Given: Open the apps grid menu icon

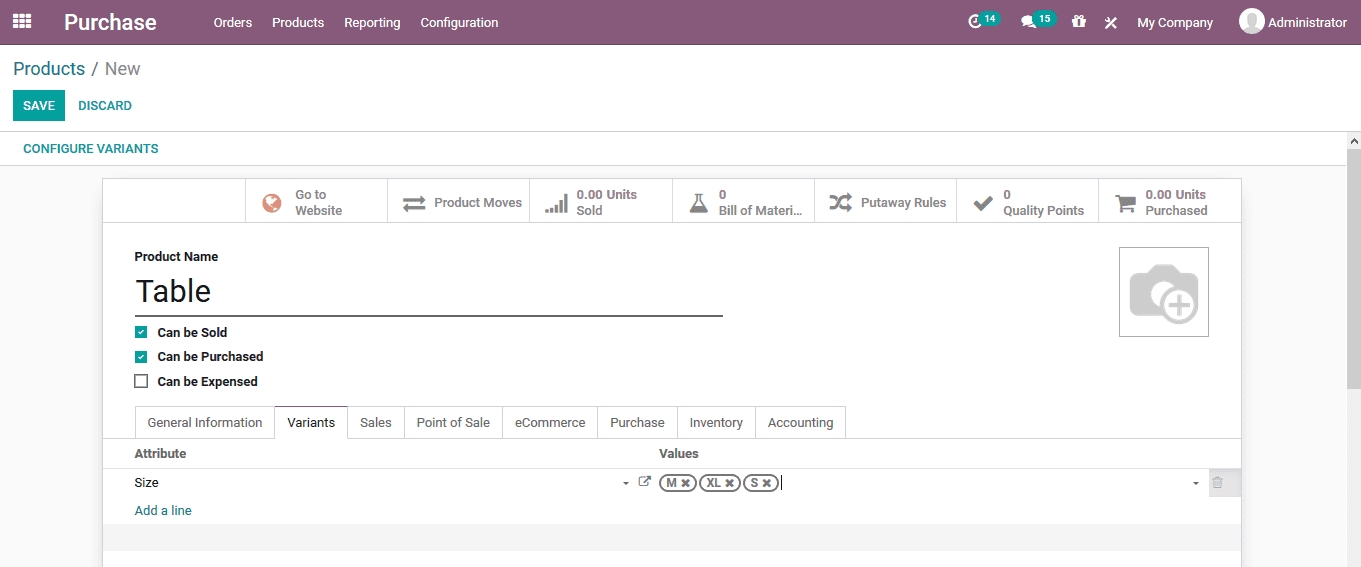Looking at the screenshot, I should point(22,22).
